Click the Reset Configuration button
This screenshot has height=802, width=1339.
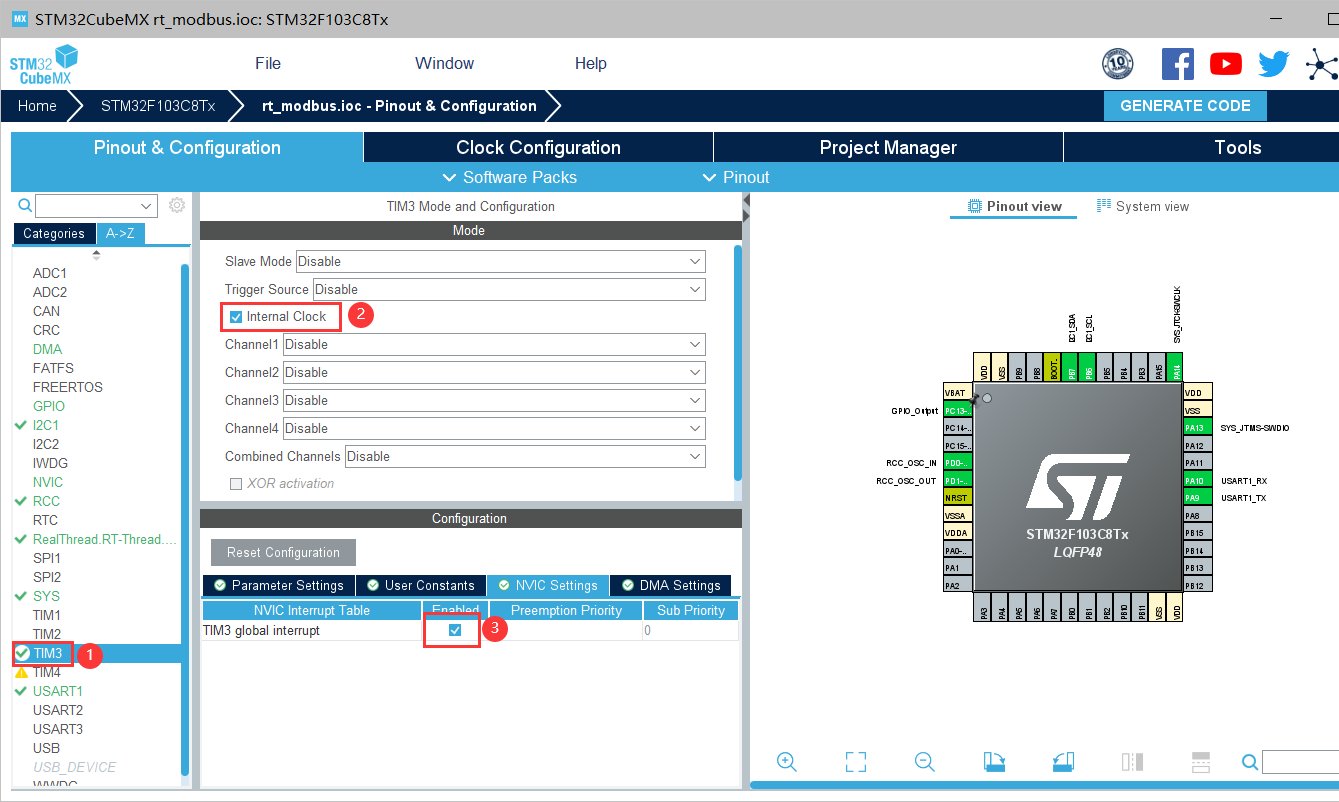[x=283, y=552]
